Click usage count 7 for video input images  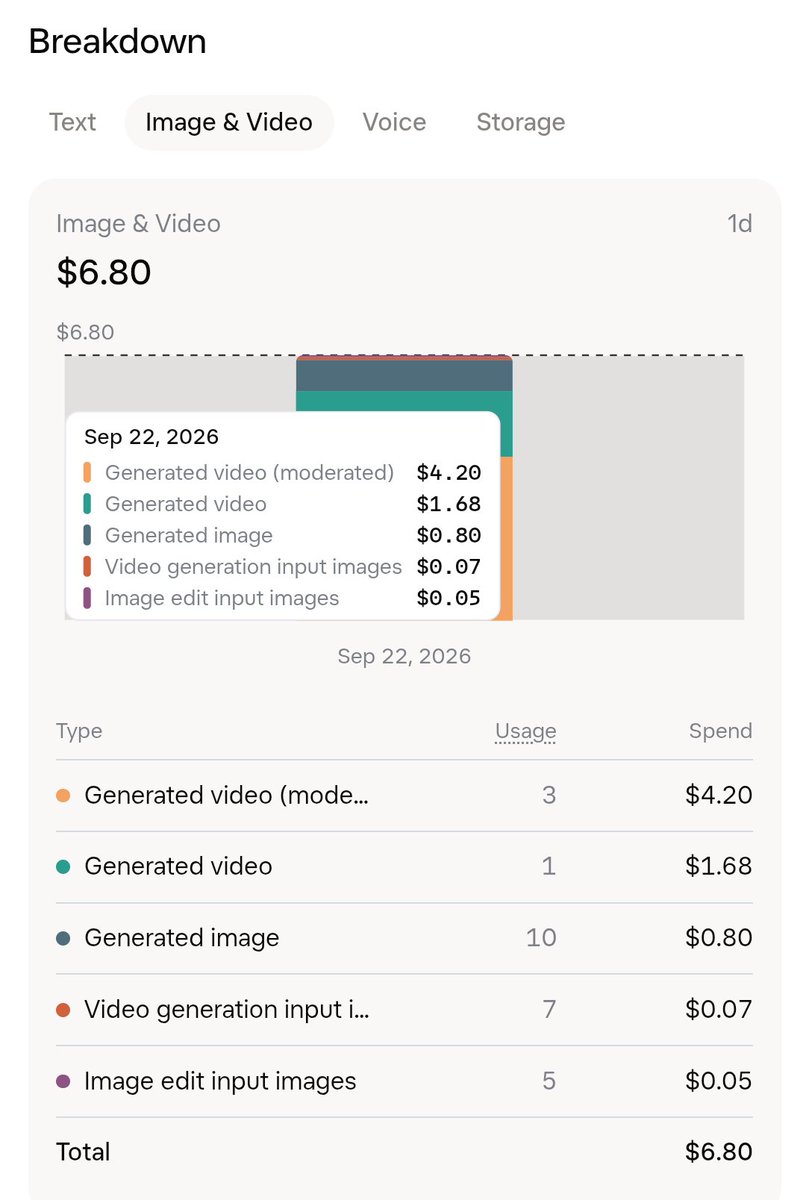[x=549, y=1009]
